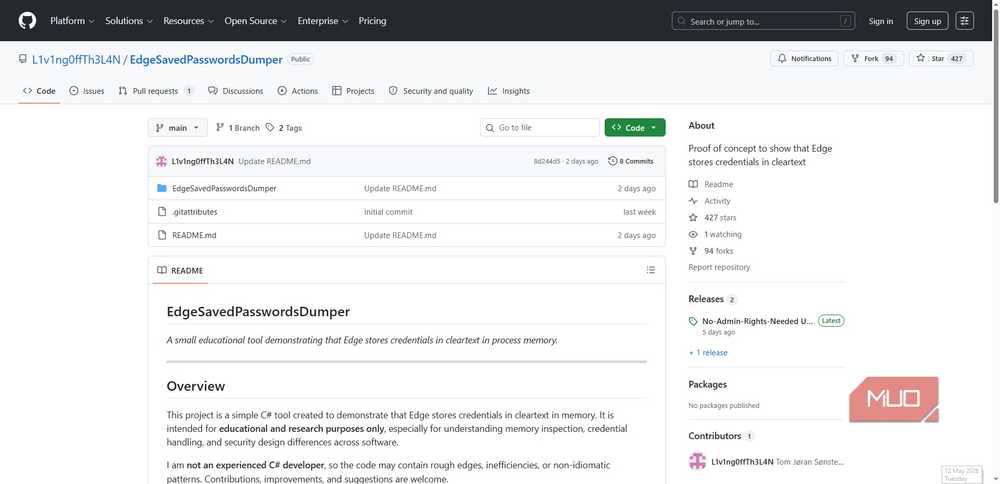
Task: Open the latest commit message Update README.md
Action: (x=274, y=161)
